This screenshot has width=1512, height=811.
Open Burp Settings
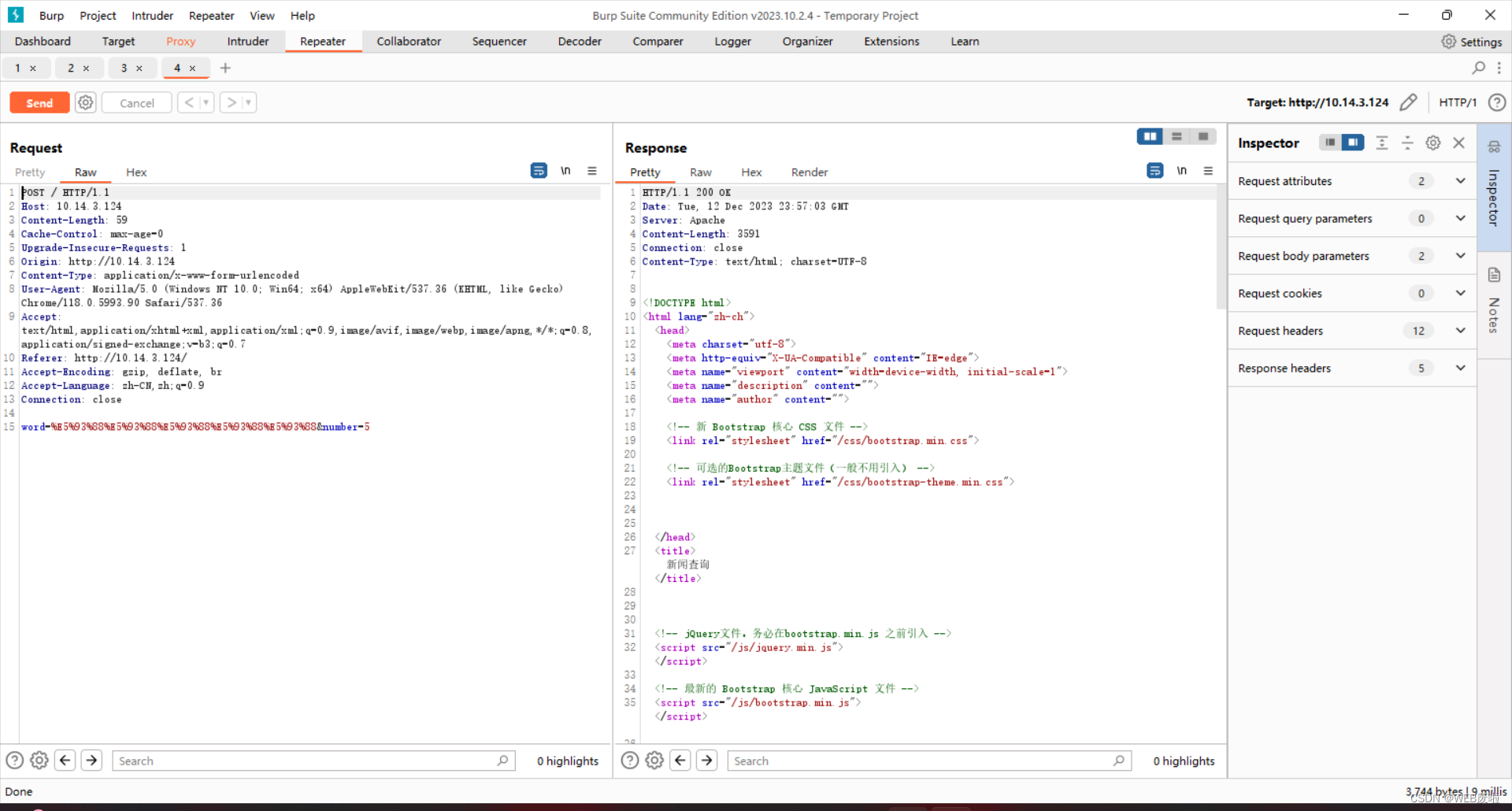[1472, 42]
